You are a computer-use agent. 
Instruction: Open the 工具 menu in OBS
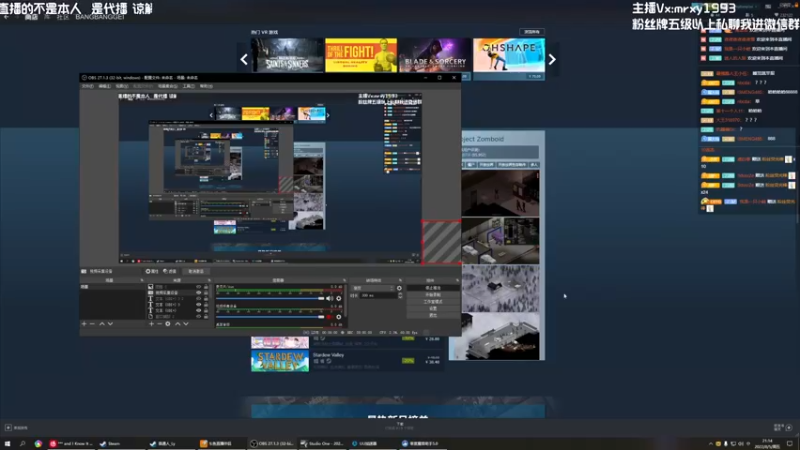coord(189,86)
